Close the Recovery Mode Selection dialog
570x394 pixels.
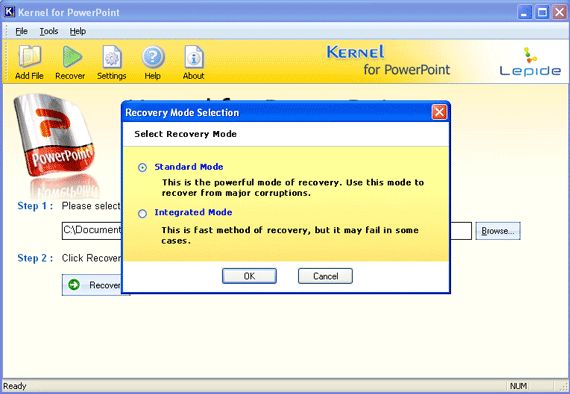439,112
